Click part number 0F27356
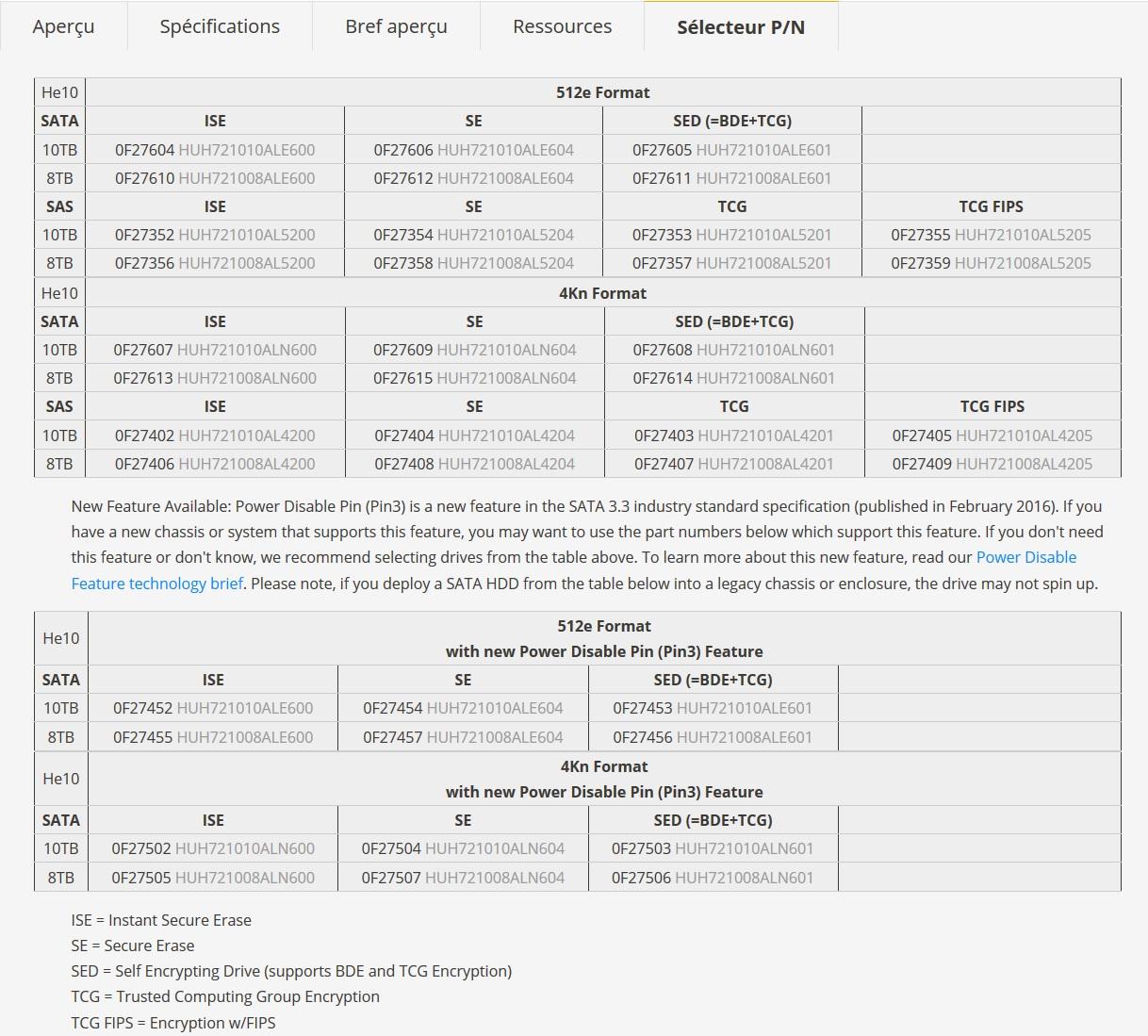This screenshot has height=1036, width=1148. point(215,263)
